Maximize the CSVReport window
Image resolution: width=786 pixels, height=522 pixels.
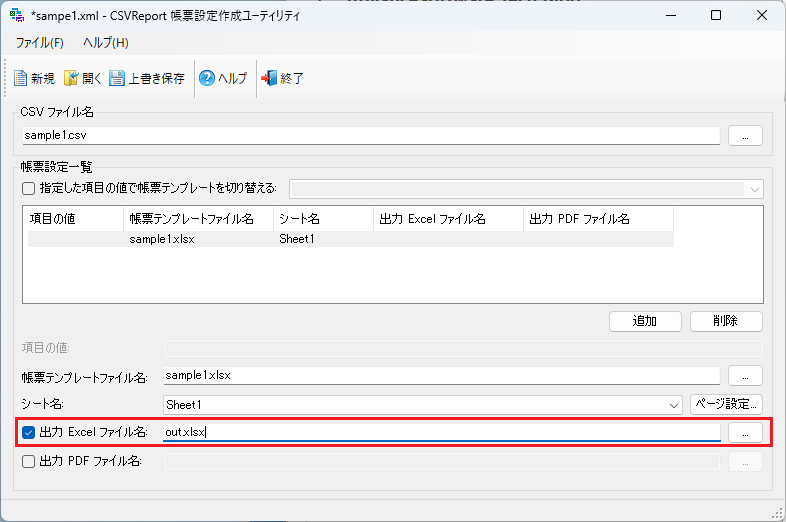(x=716, y=16)
